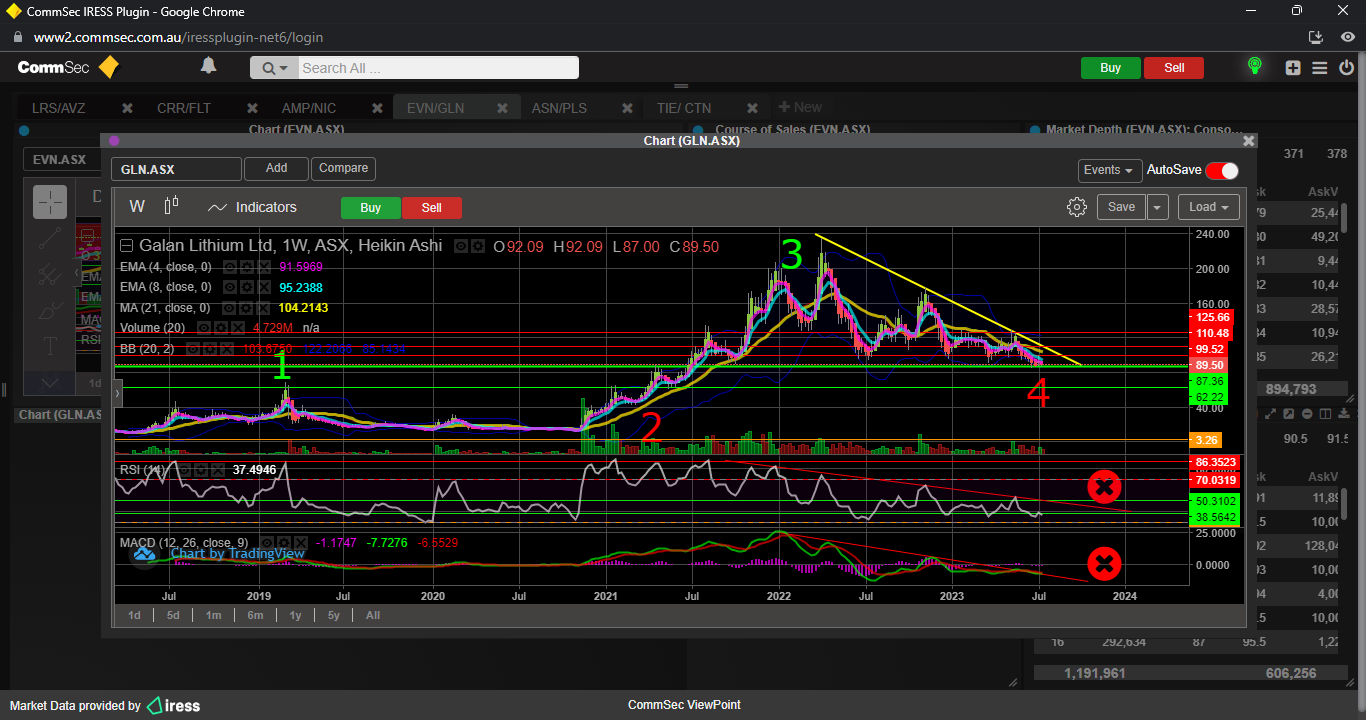1366x720 pixels.
Task: Hide the EMA (8, close, 0) indicator
Action: click(x=229, y=287)
